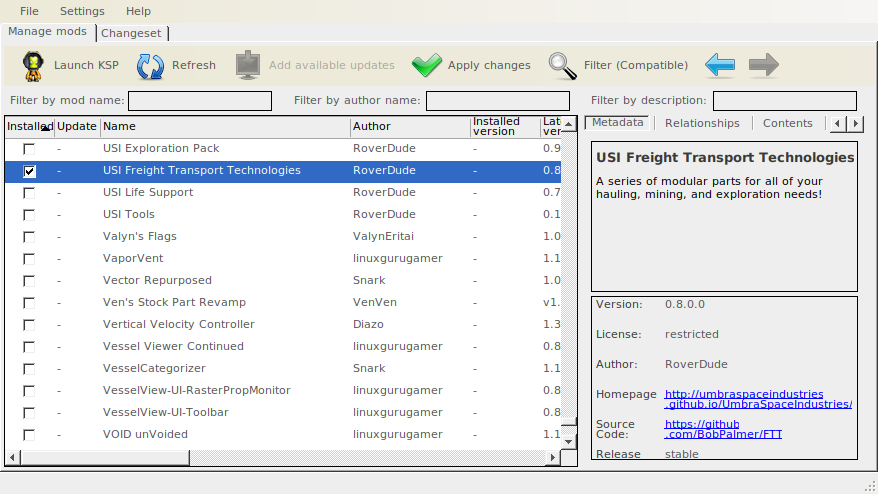Image resolution: width=878 pixels, height=494 pixels.
Task: Switch to the Changeset tab
Action: pyautogui.click(x=132, y=33)
